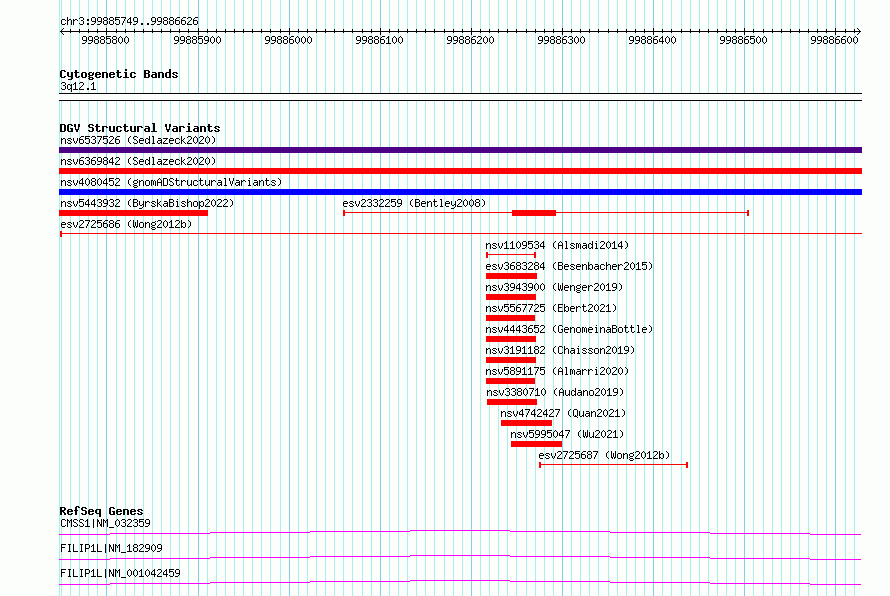
Task: Click the DGV Structural Variants track title
Action: (140, 128)
